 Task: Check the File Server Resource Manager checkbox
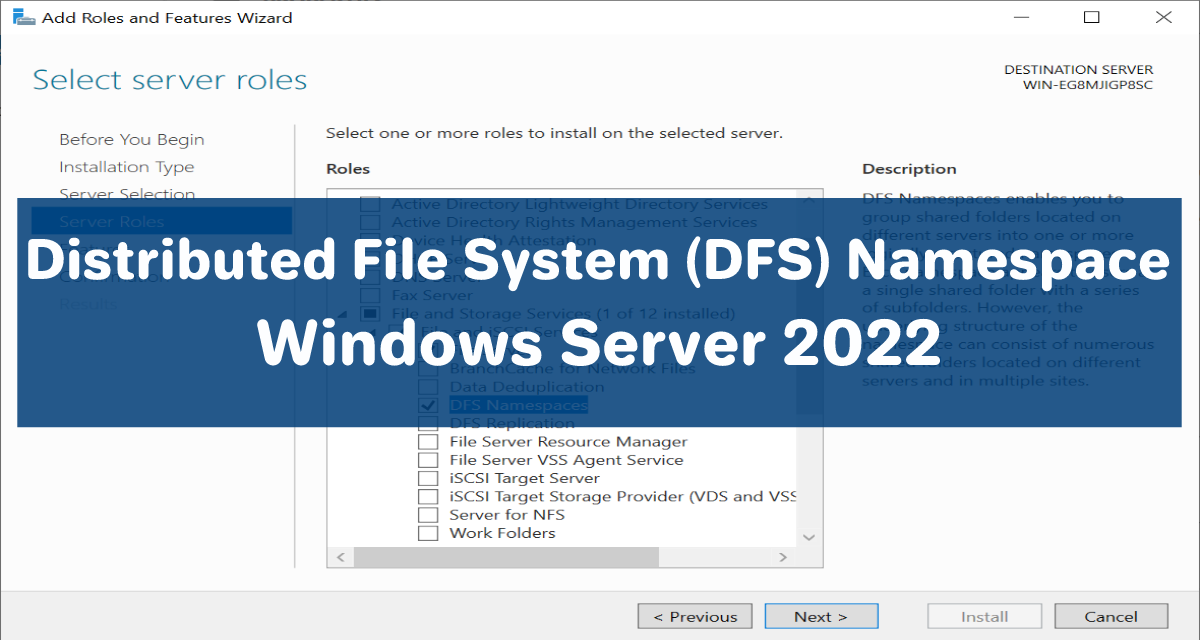click(x=428, y=442)
